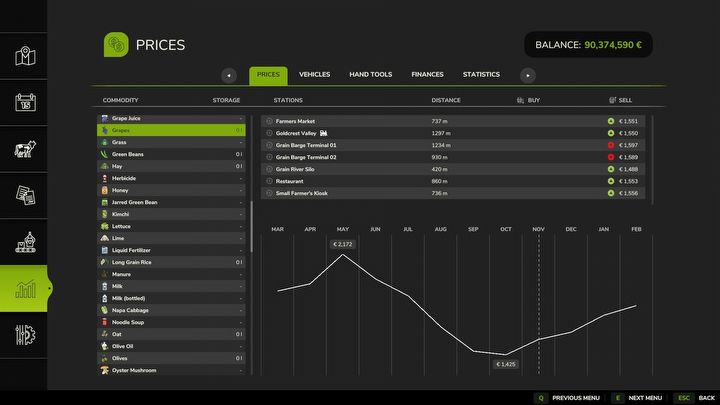Image resolution: width=720 pixels, height=405 pixels.
Task: Select the Olives commodity row
Action: [x=171, y=358]
